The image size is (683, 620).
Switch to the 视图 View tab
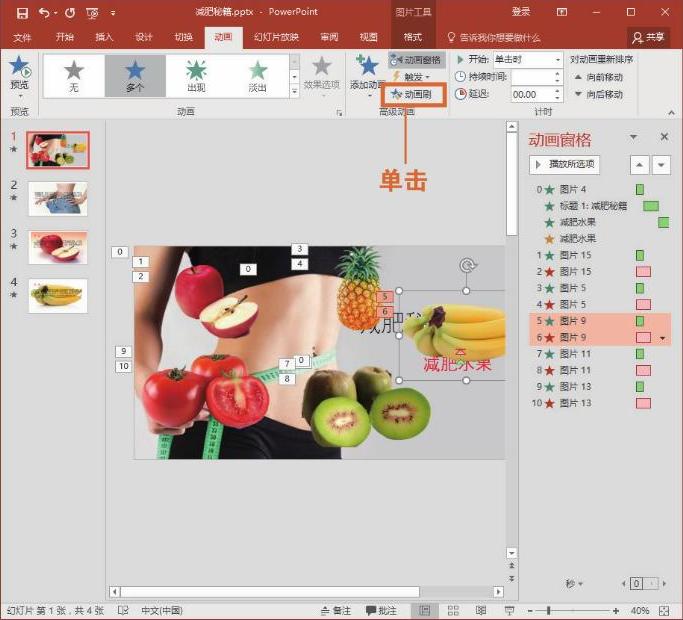point(369,37)
